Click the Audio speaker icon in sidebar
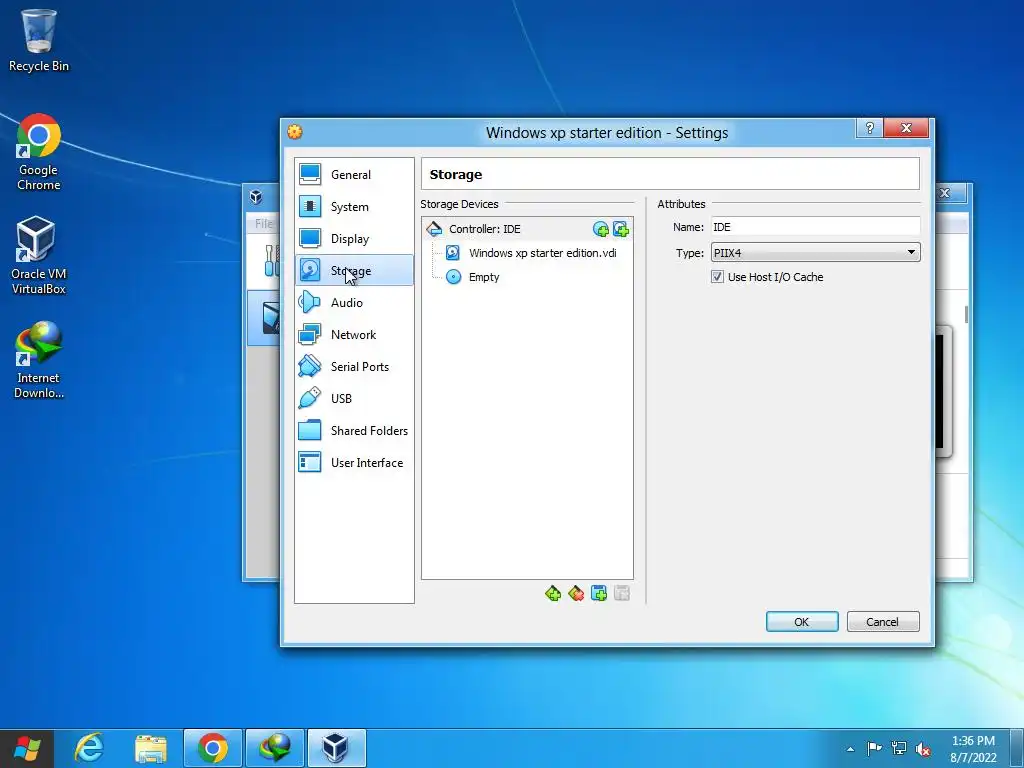This screenshot has width=1024, height=768. 310,302
